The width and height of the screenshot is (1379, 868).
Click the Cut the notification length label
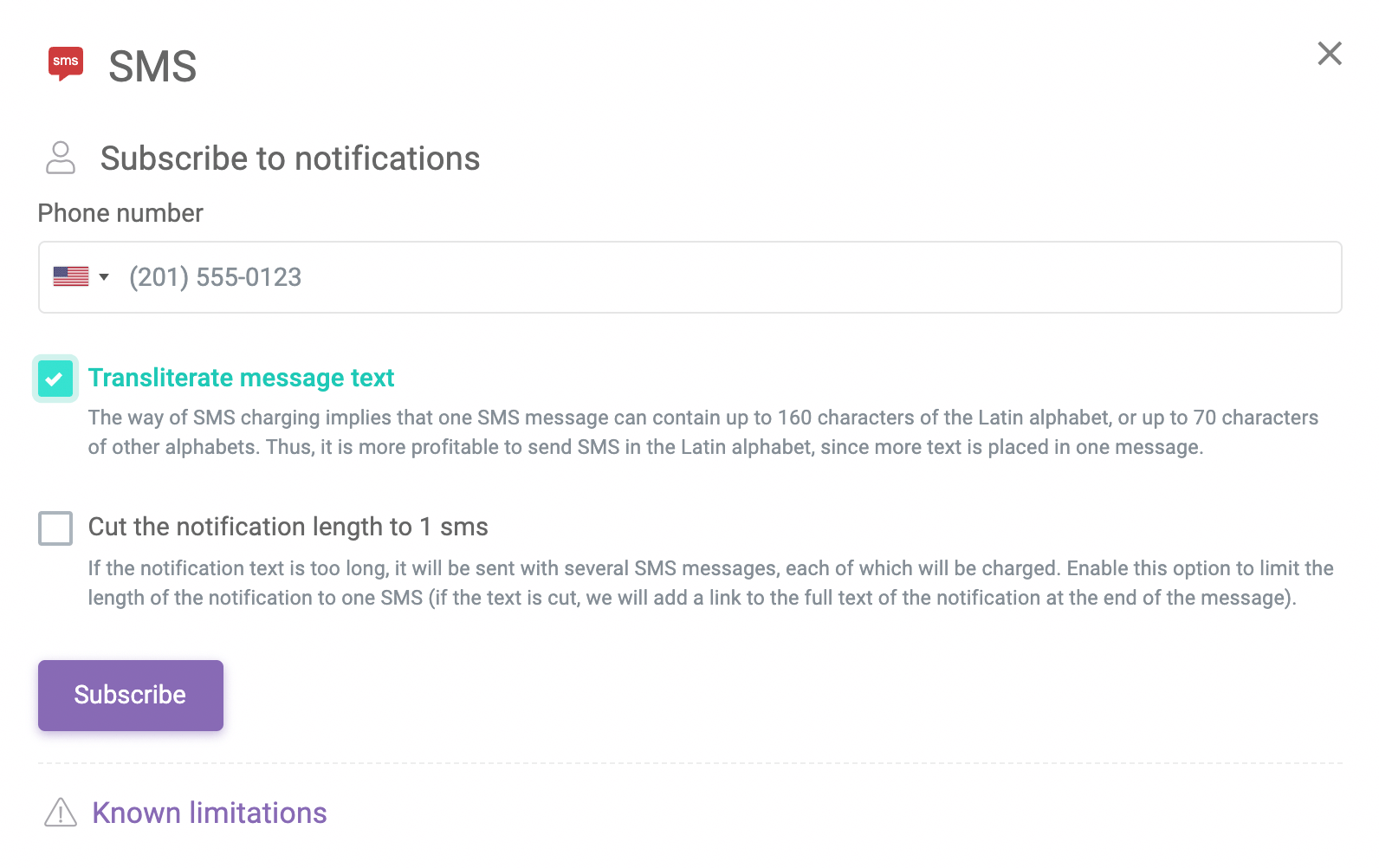288,527
